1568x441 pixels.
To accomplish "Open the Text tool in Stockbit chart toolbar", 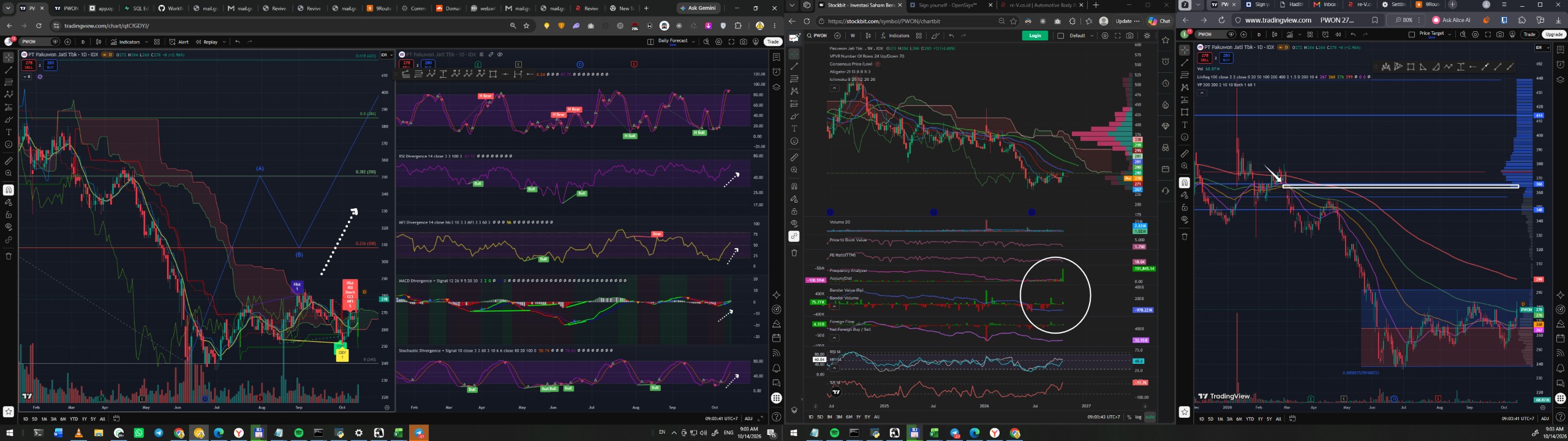I will pos(794,129).
